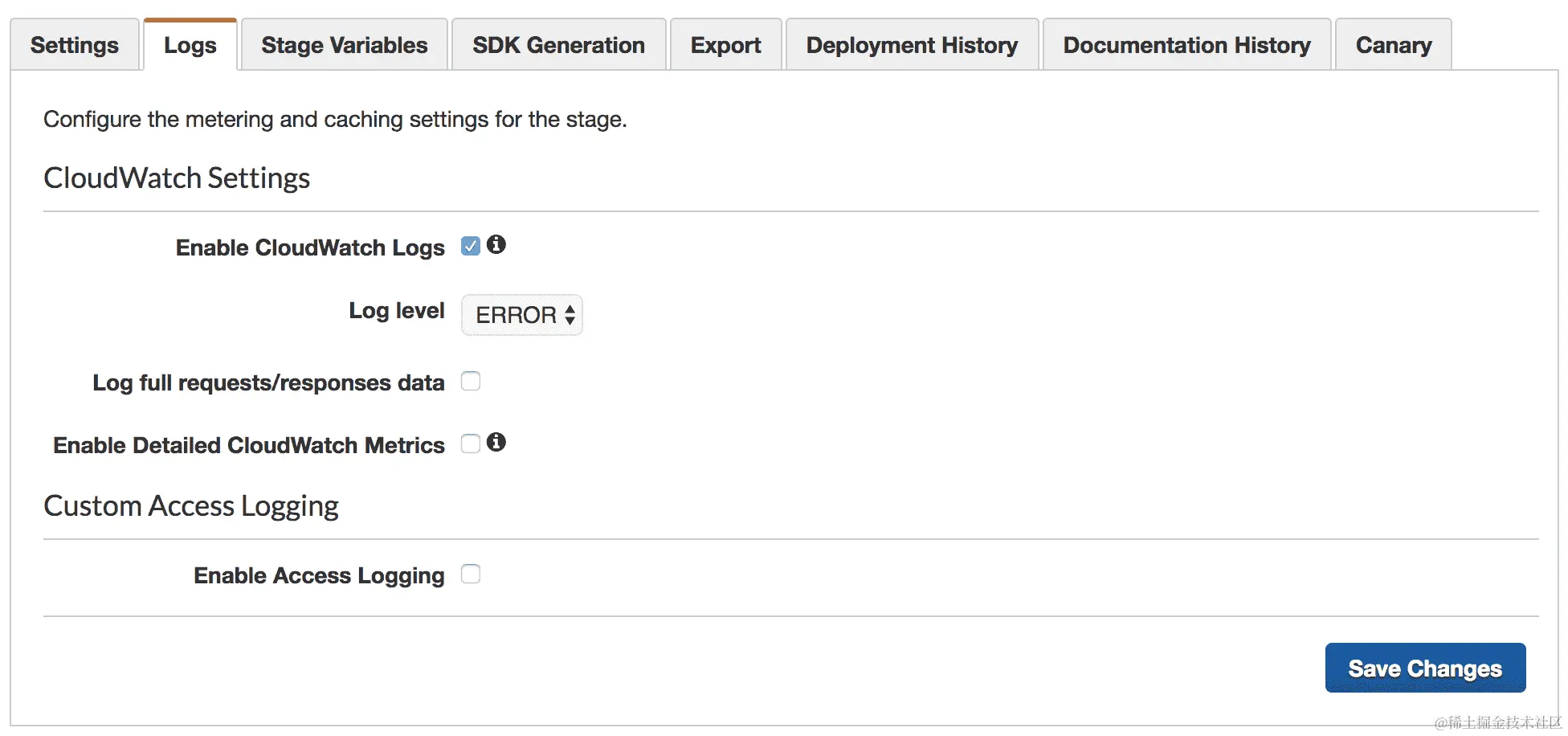Click info icon beside Detailed CloudWatch Metrics
Screen dimensions: 1568x736
click(x=496, y=442)
